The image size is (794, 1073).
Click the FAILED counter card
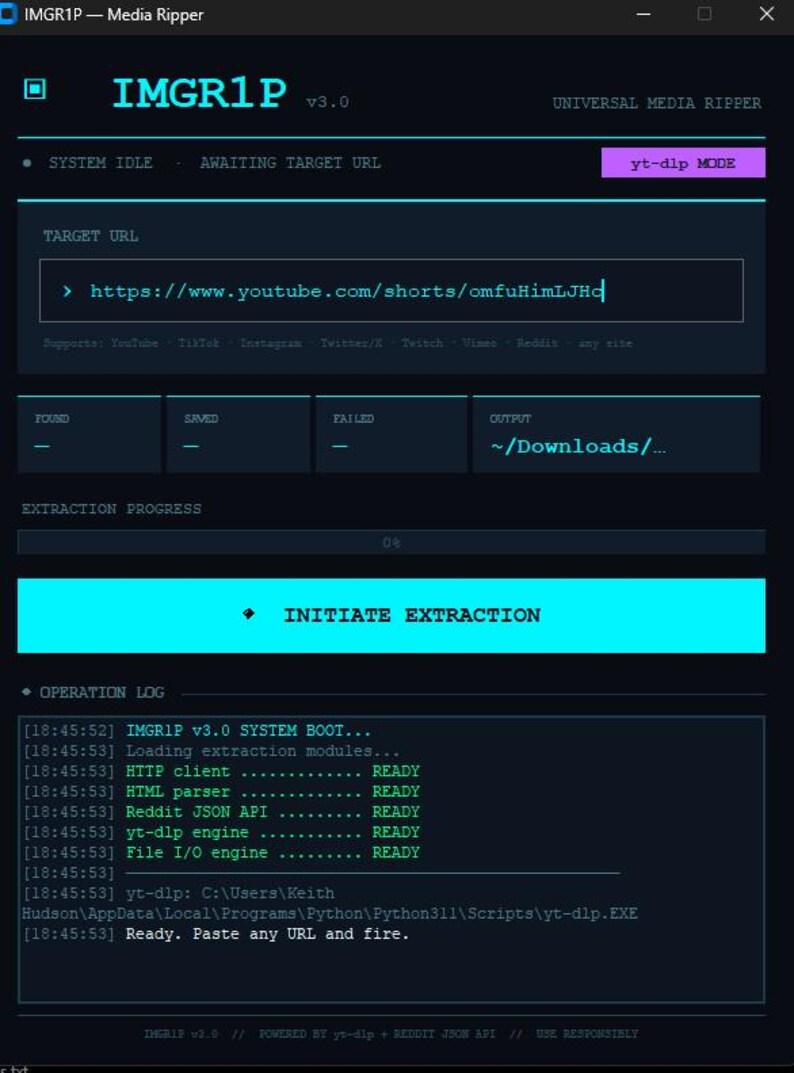[x=392, y=434]
